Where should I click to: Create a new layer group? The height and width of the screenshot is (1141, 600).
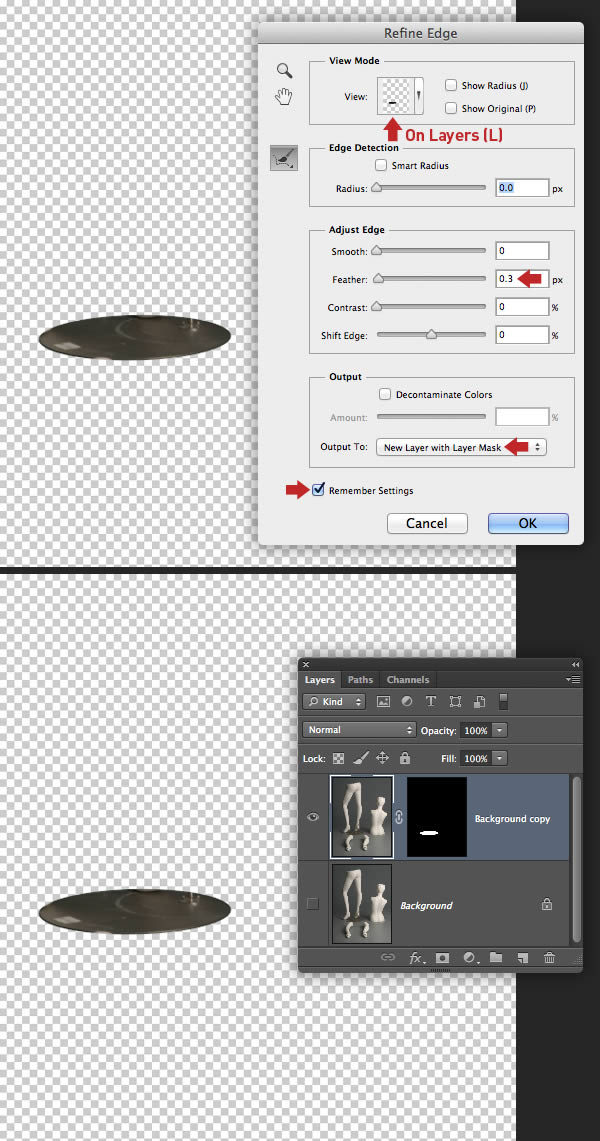(x=496, y=958)
